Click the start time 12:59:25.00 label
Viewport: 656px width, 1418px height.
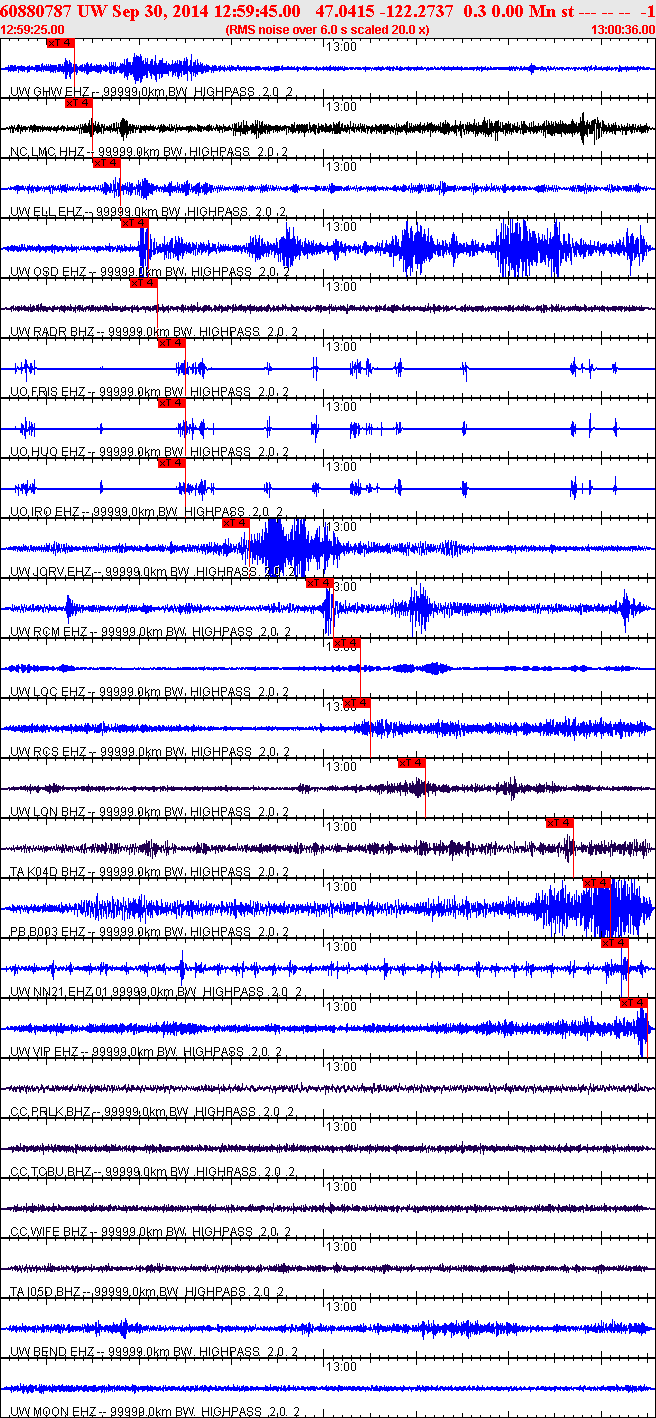(x=34, y=30)
